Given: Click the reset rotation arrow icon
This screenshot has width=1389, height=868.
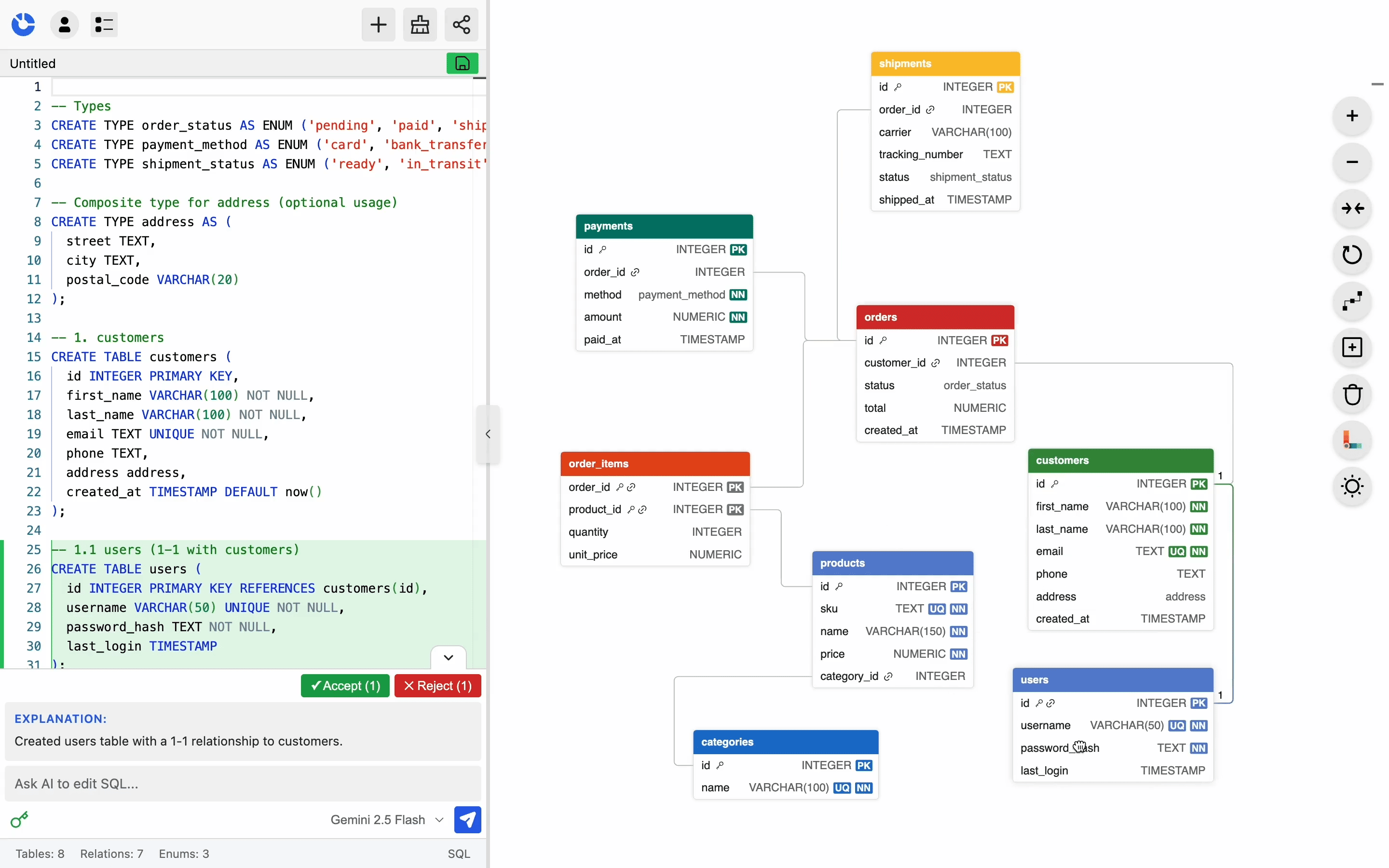Looking at the screenshot, I should 1352,254.
